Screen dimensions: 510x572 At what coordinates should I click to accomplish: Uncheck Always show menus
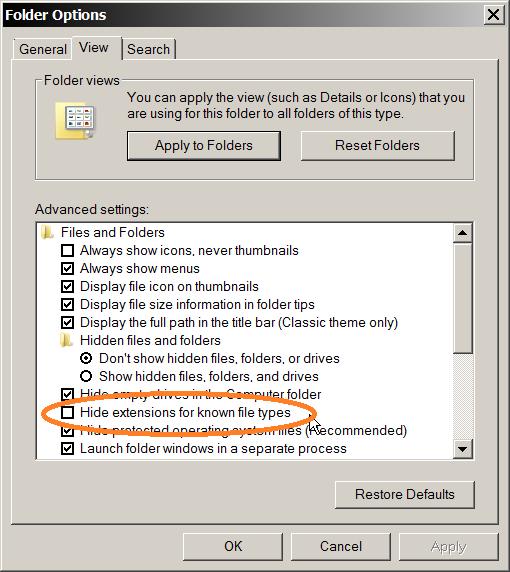pyautogui.click(x=67, y=268)
